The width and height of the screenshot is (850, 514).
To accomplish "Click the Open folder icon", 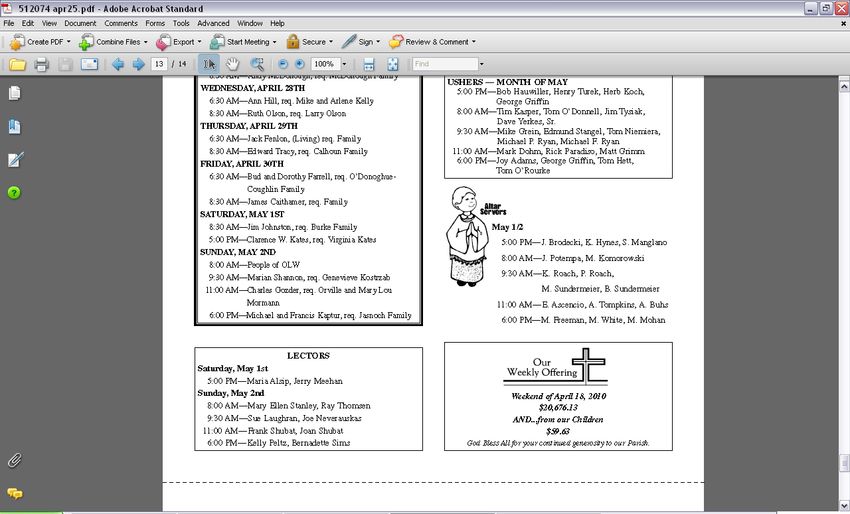I will pyautogui.click(x=17, y=65).
